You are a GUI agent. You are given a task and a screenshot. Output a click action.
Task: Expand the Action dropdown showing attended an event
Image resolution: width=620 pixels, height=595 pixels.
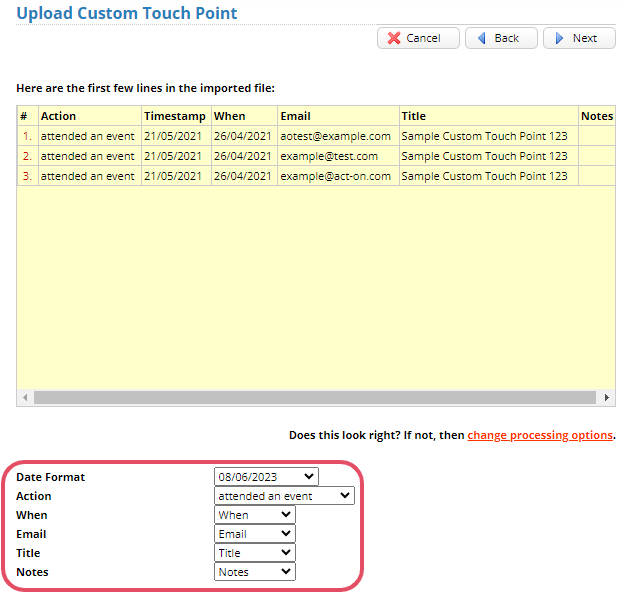click(284, 495)
